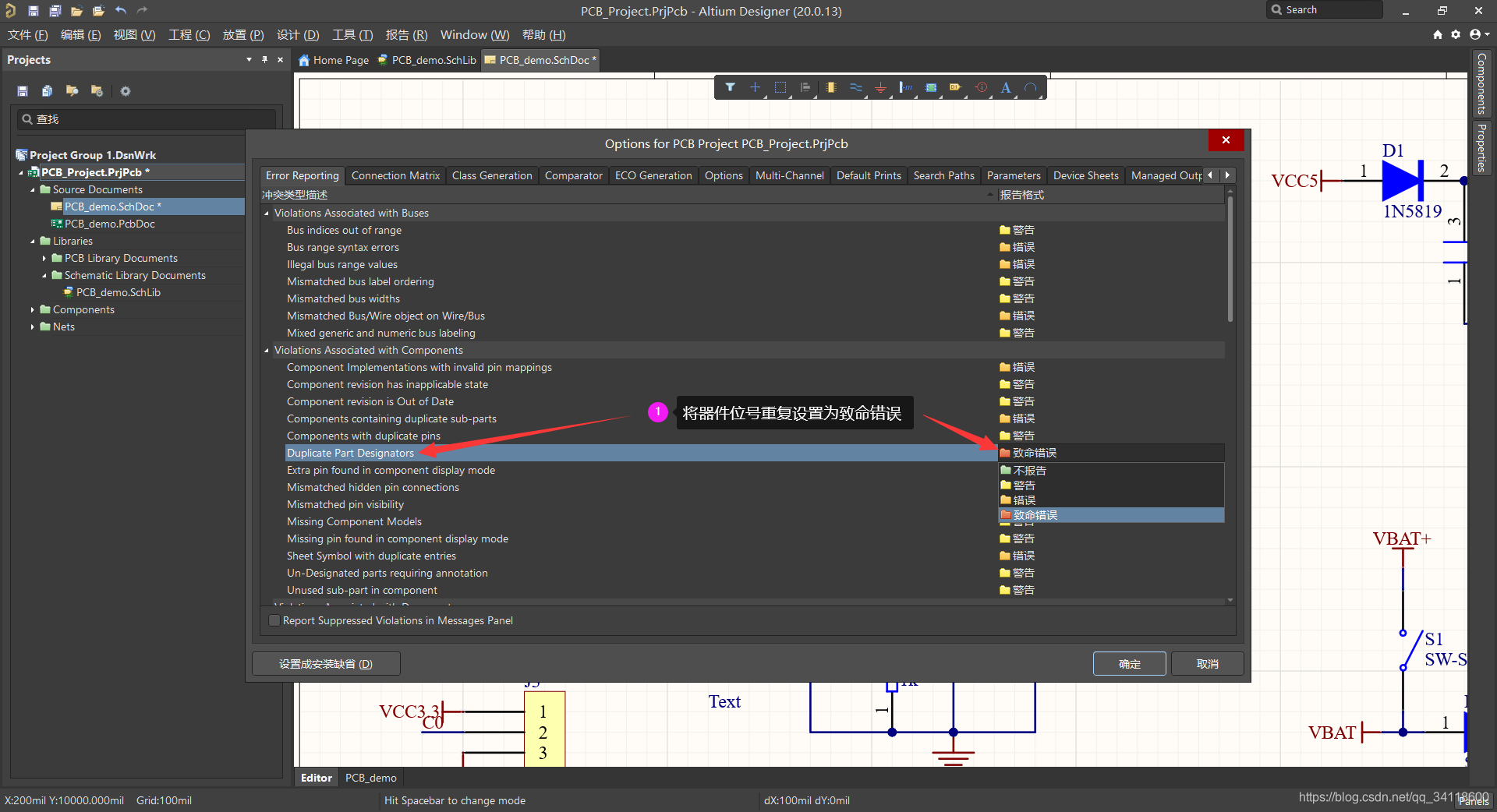Image resolution: width=1497 pixels, height=812 pixels.
Task: Switch to Comparator tab
Action: click(573, 175)
